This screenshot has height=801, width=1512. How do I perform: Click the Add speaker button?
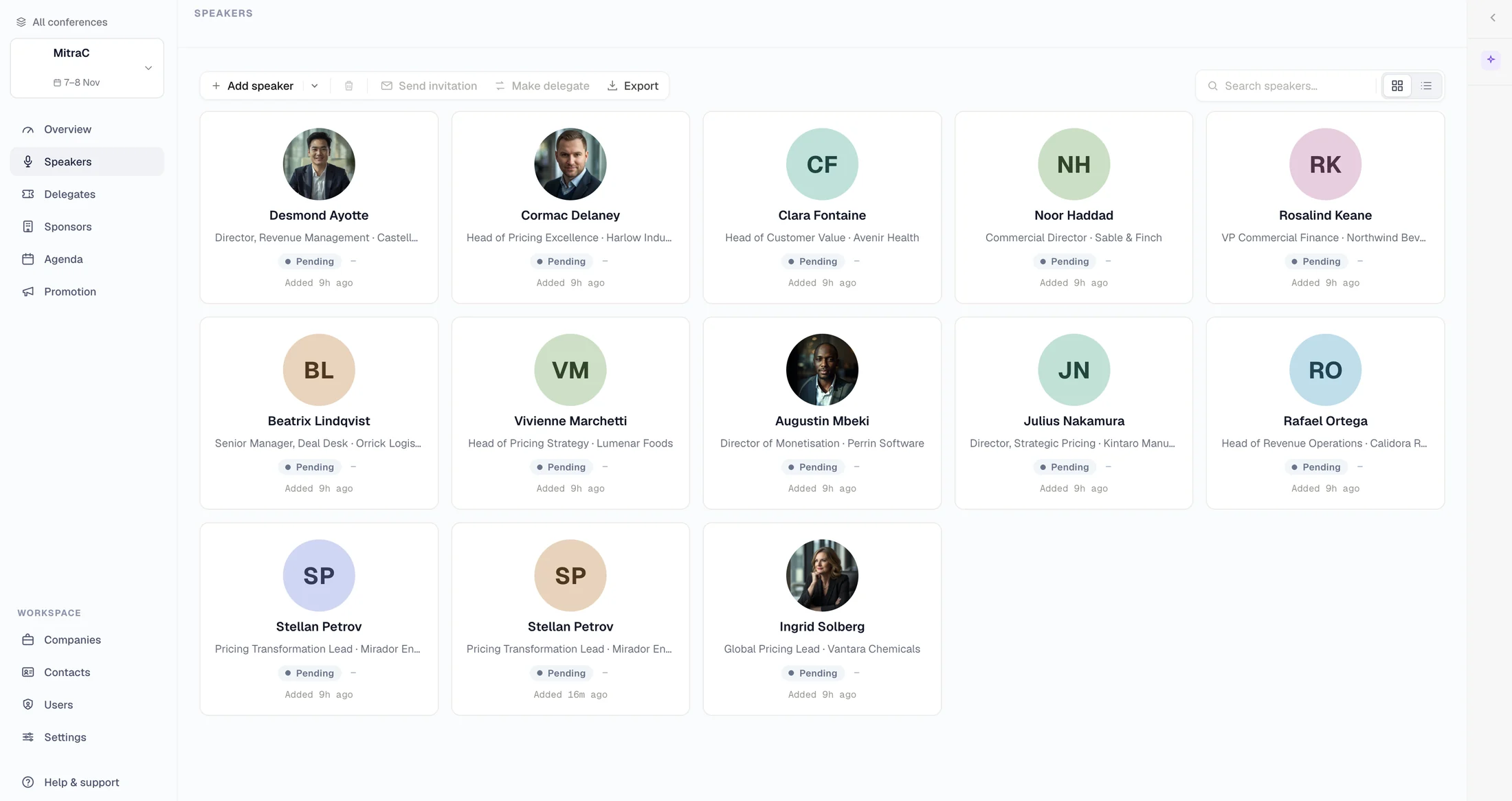253,86
